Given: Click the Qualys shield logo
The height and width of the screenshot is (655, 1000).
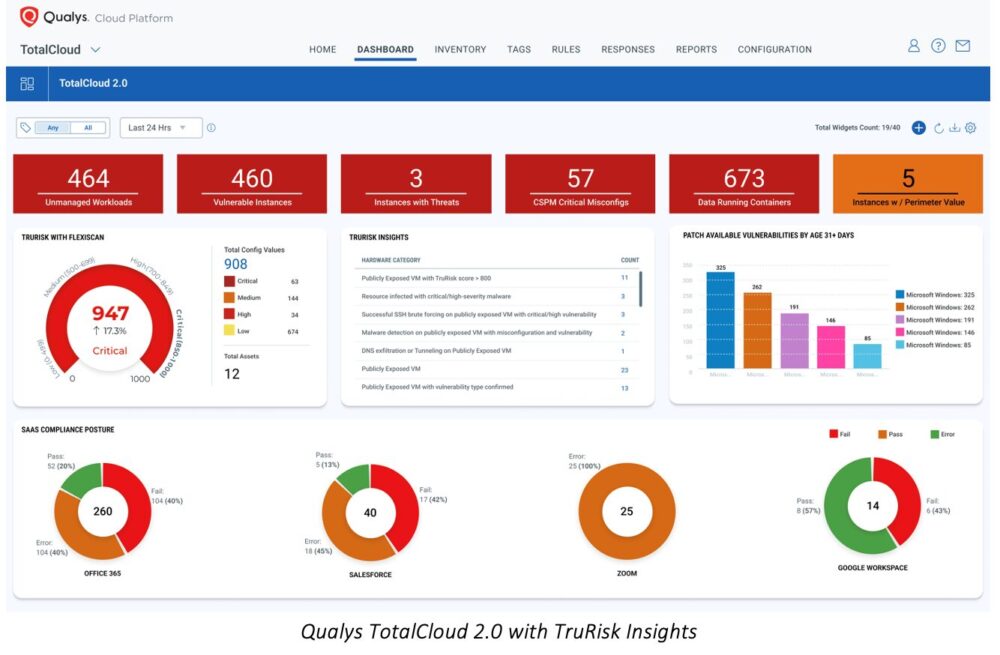Looking at the screenshot, I should pos(29,17).
